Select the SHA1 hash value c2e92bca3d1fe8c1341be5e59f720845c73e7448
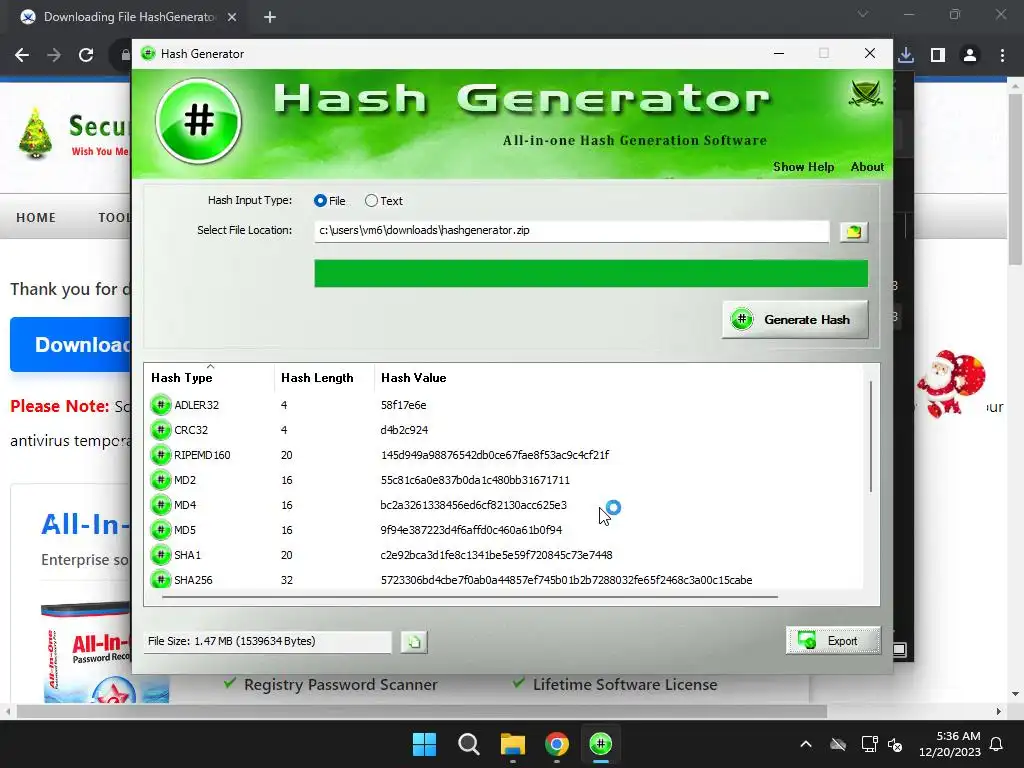Image resolution: width=1024 pixels, height=768 pixels. point(496,554)
